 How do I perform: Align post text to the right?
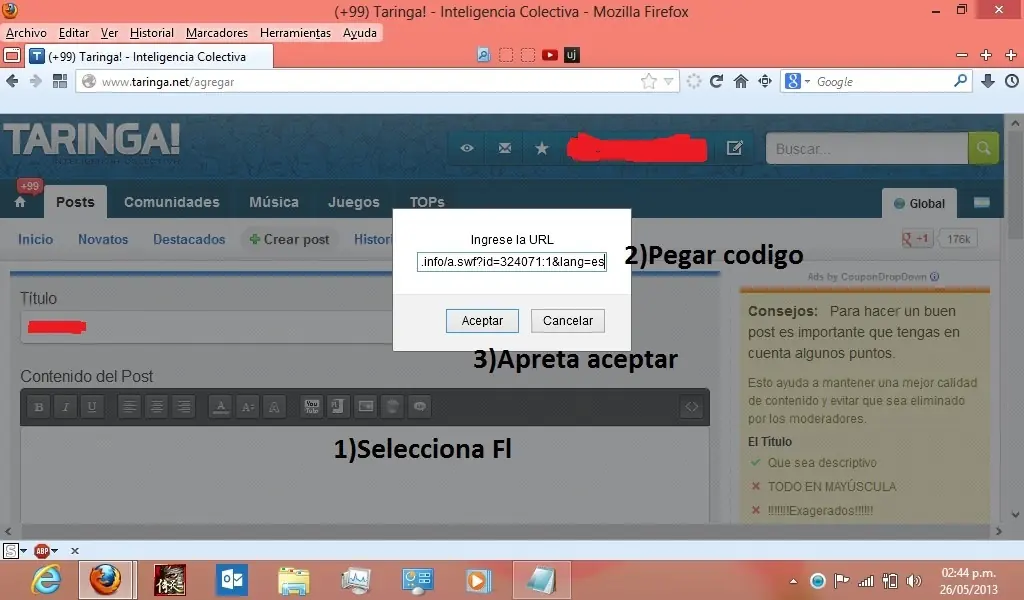click(184, 407)
